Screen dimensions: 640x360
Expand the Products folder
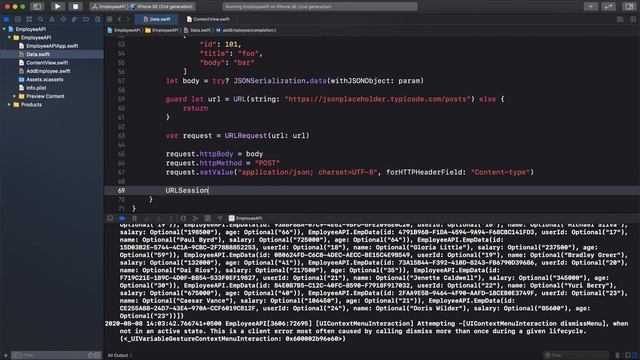(9, 104)
